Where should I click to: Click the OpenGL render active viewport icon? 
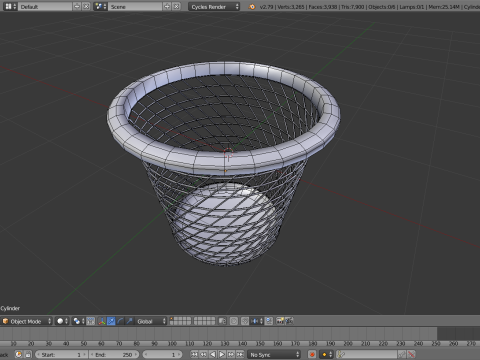coord(280,321)
